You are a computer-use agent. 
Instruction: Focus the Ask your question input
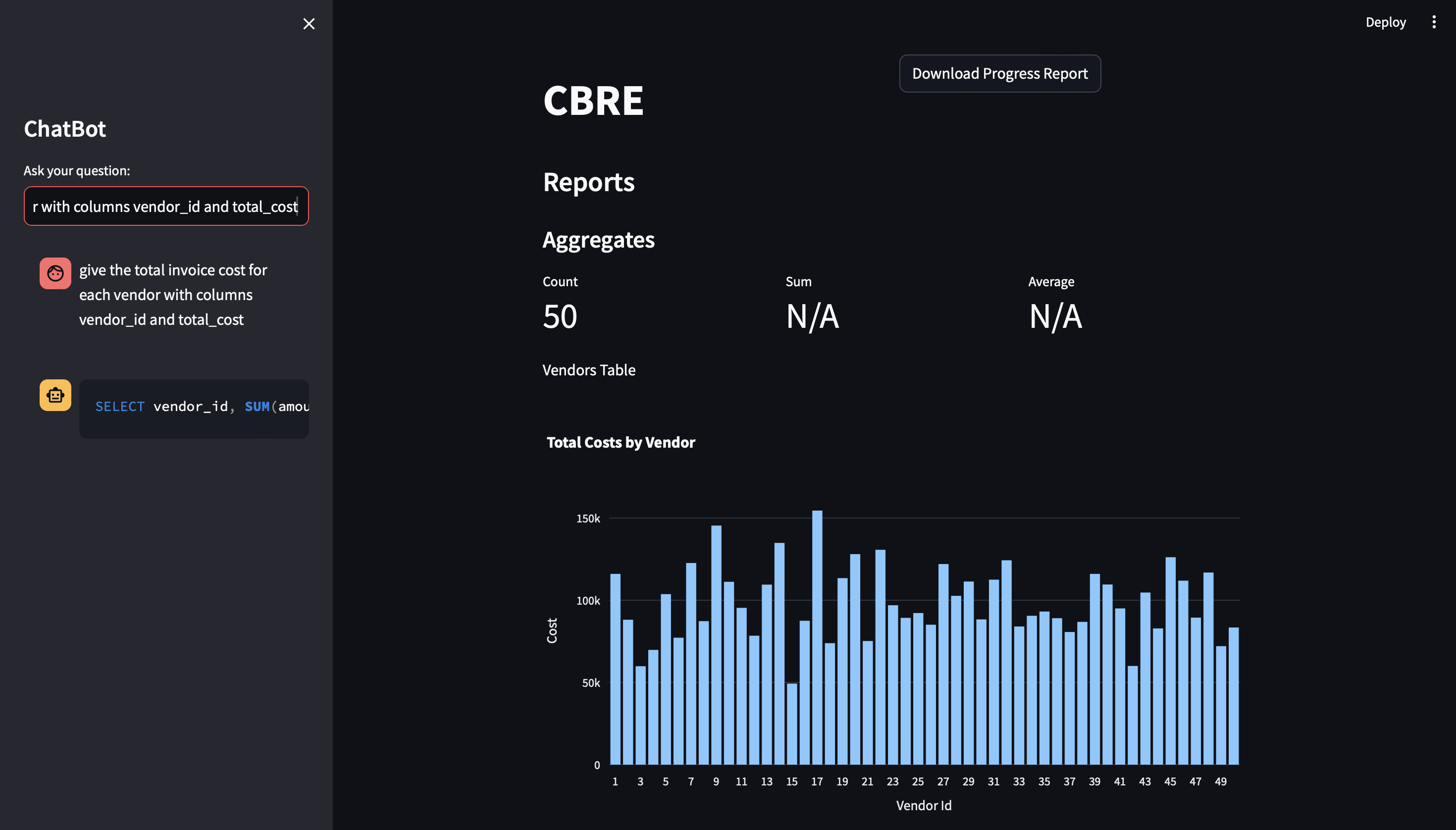[166, 207]
